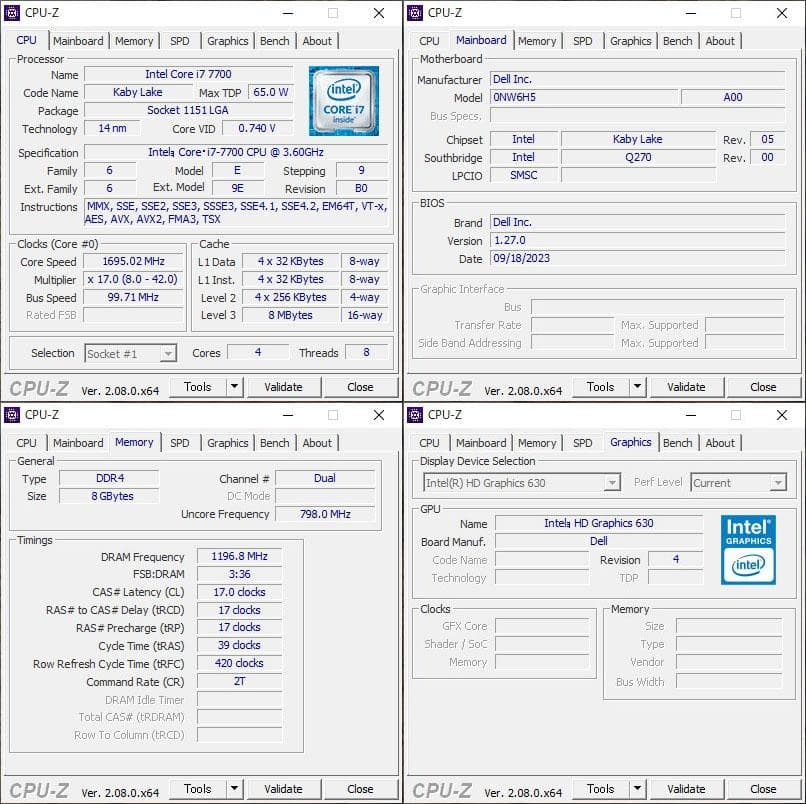Click Validate on the Memory window
Image resolution: width=806 pixels, height=804 pixels.
pos(284,789)
